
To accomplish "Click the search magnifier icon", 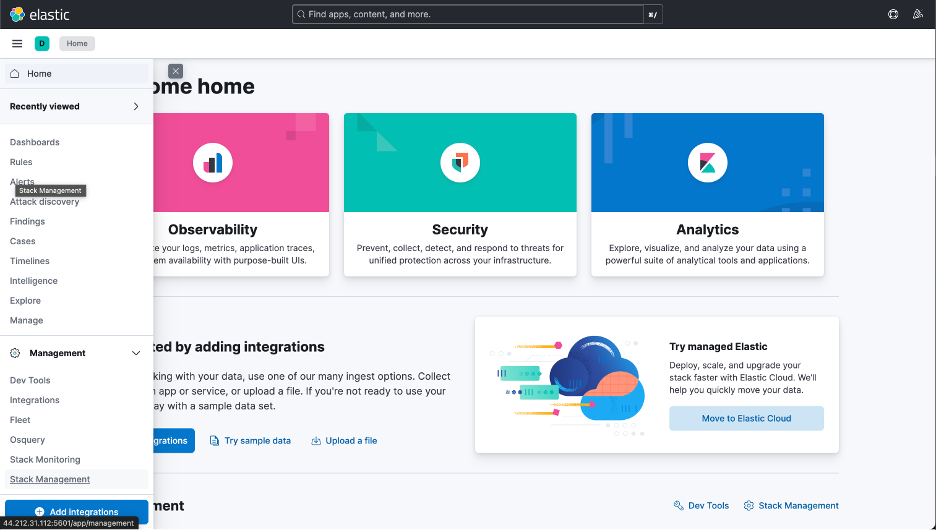I will pyautogui.click(x=301, y=14).
